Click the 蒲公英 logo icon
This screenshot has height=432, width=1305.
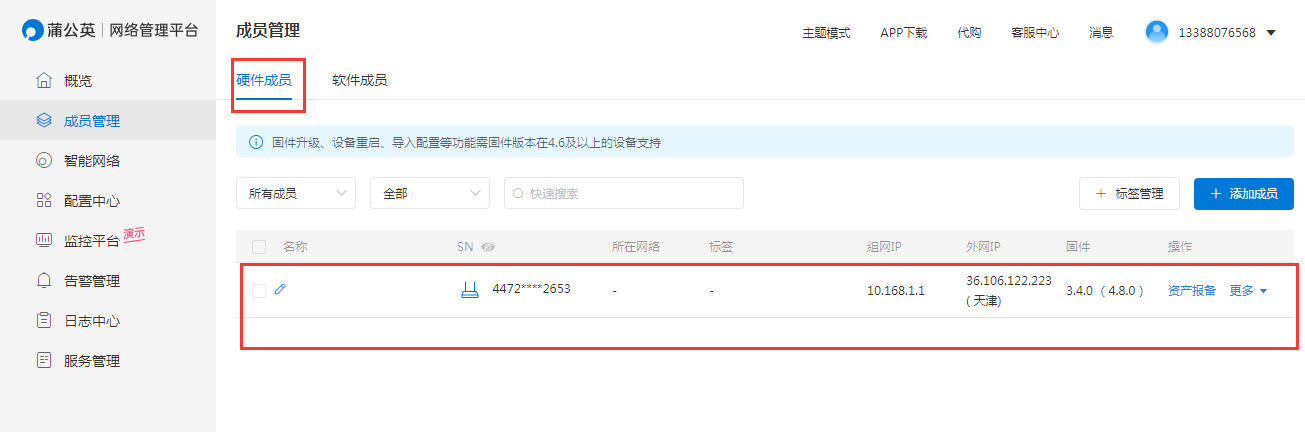[x=33, y=31]
